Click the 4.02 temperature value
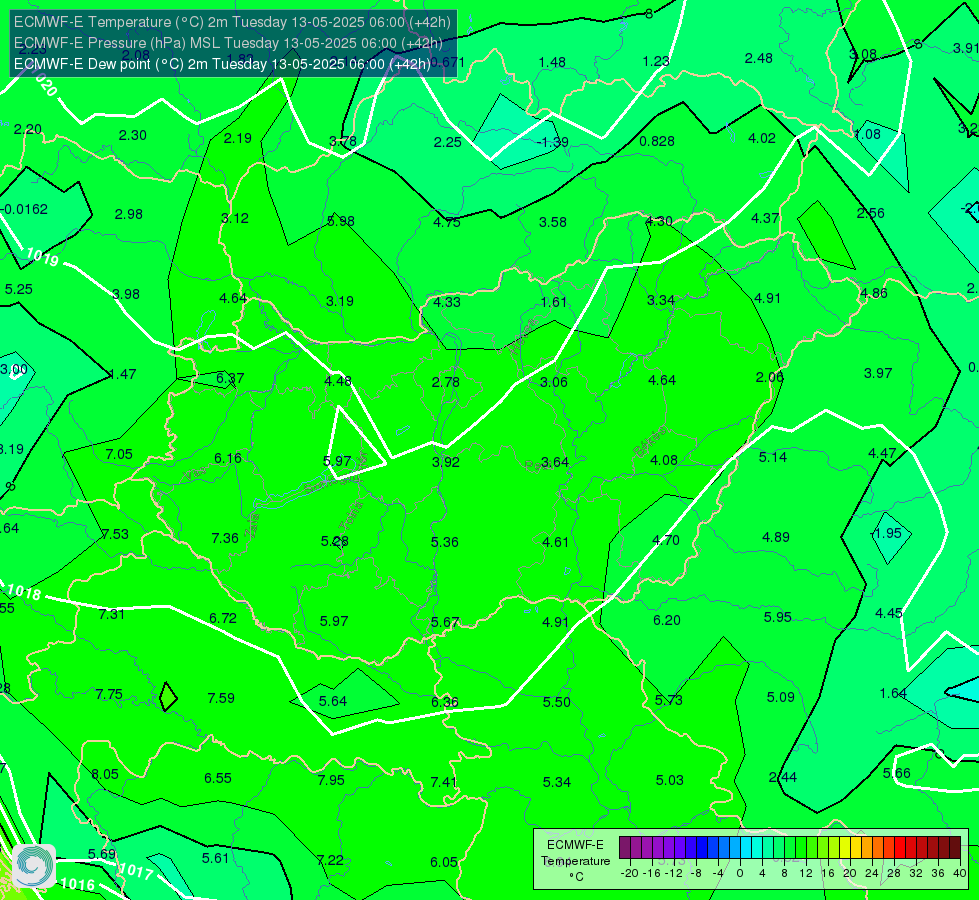 pyautogui.click(x=762, y=139)
